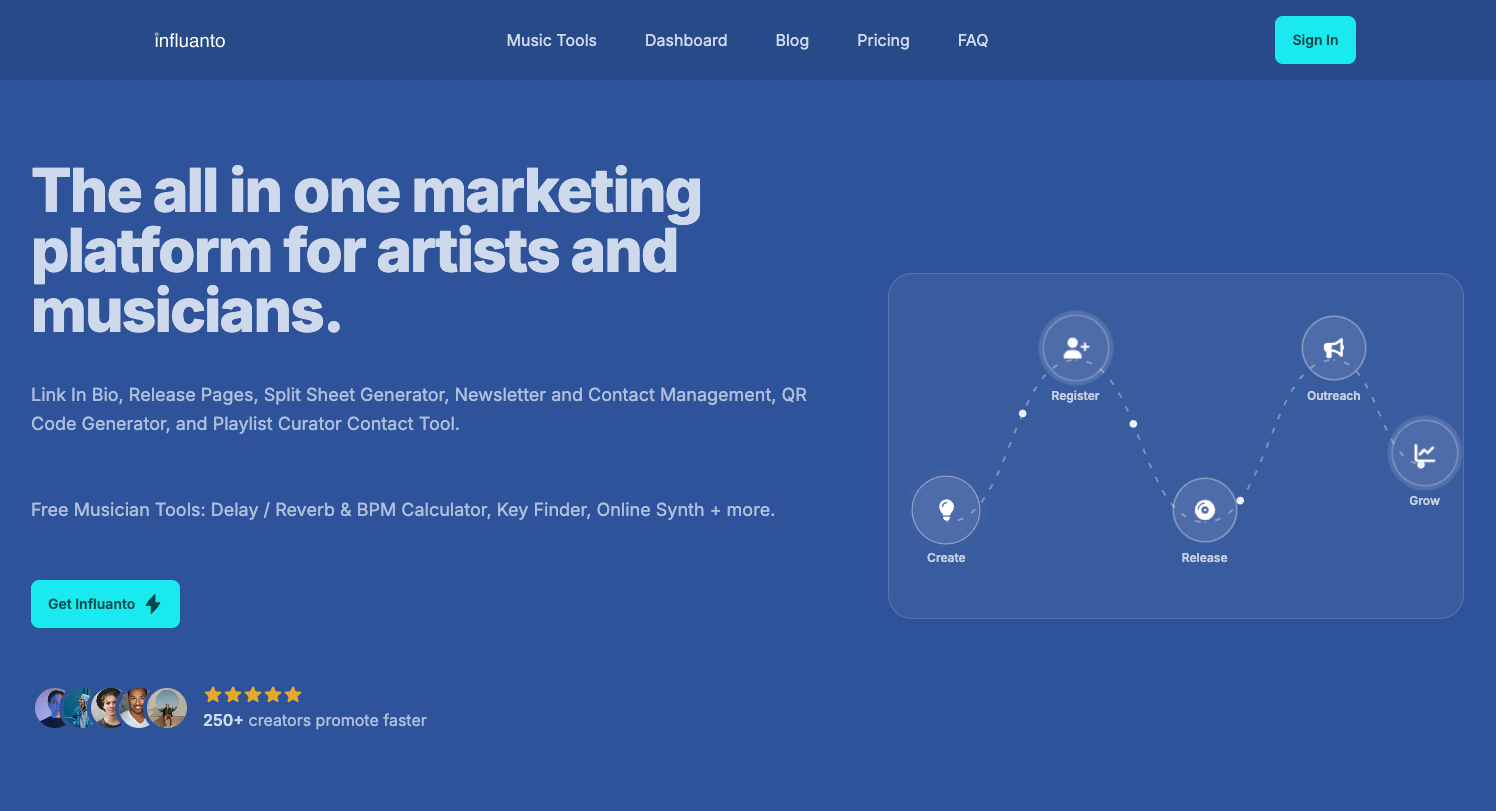View the Pricing page
The width and height of the screenshot is (1496, 811).
pyautogui.click(x=883, y=40)
